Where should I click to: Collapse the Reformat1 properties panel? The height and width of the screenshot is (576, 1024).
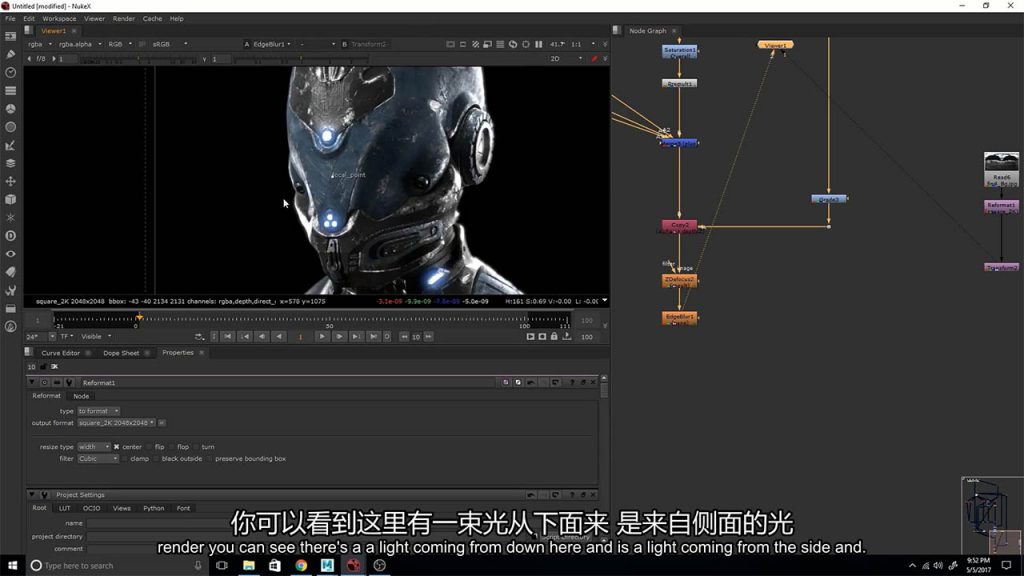pos(31,383)
